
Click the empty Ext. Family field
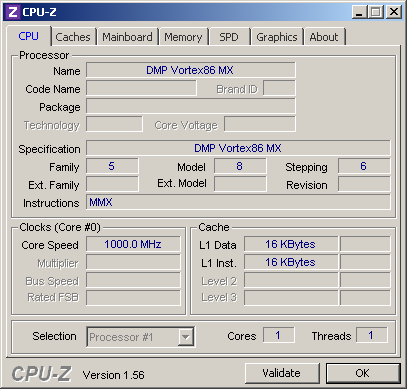pyautogui.click(x=112, y=184)
